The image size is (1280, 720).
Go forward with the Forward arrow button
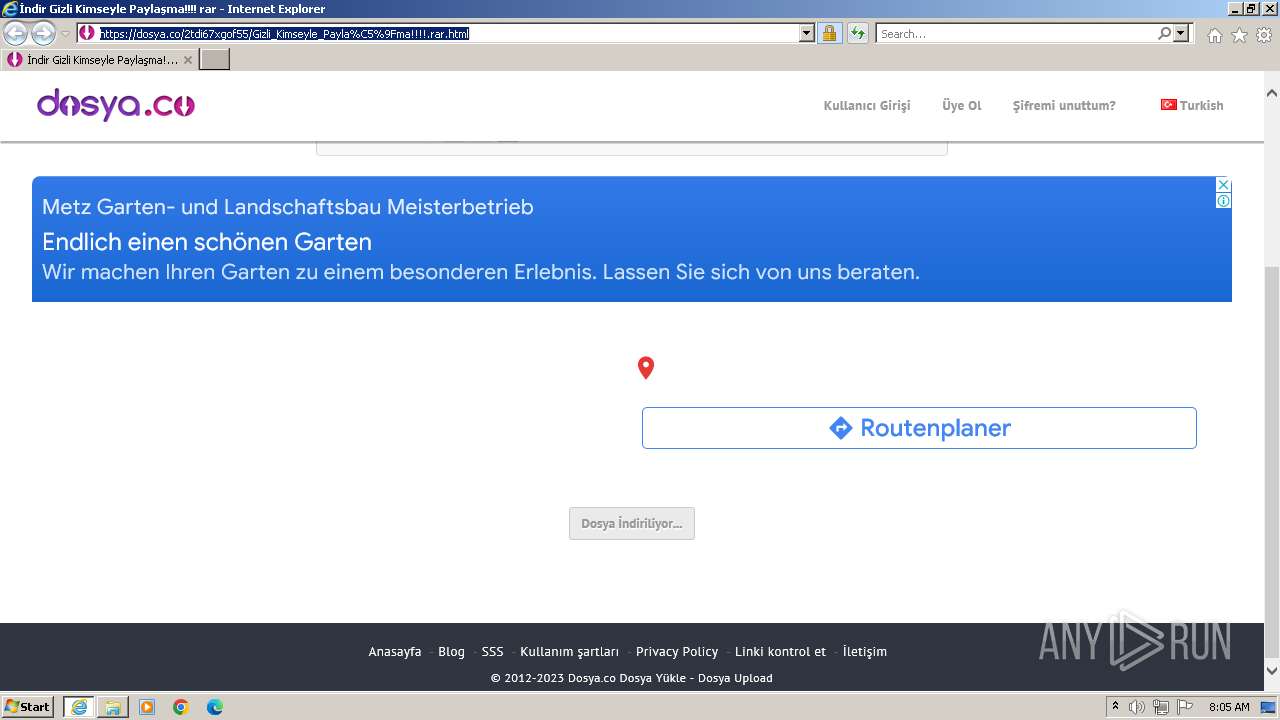point(43,34)
